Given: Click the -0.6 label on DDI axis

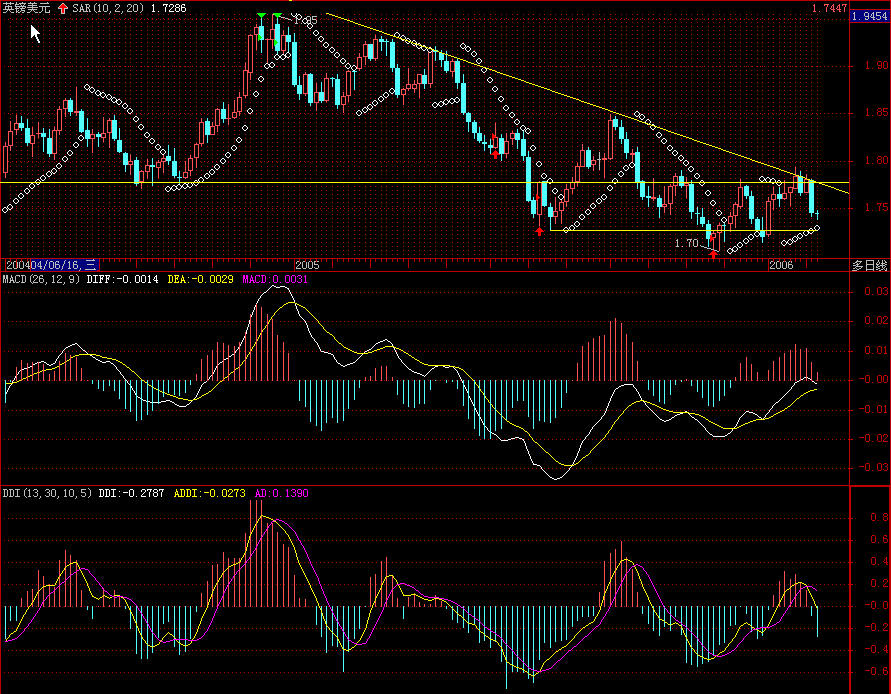Looking at the screenshot, I should click(876, 672).
